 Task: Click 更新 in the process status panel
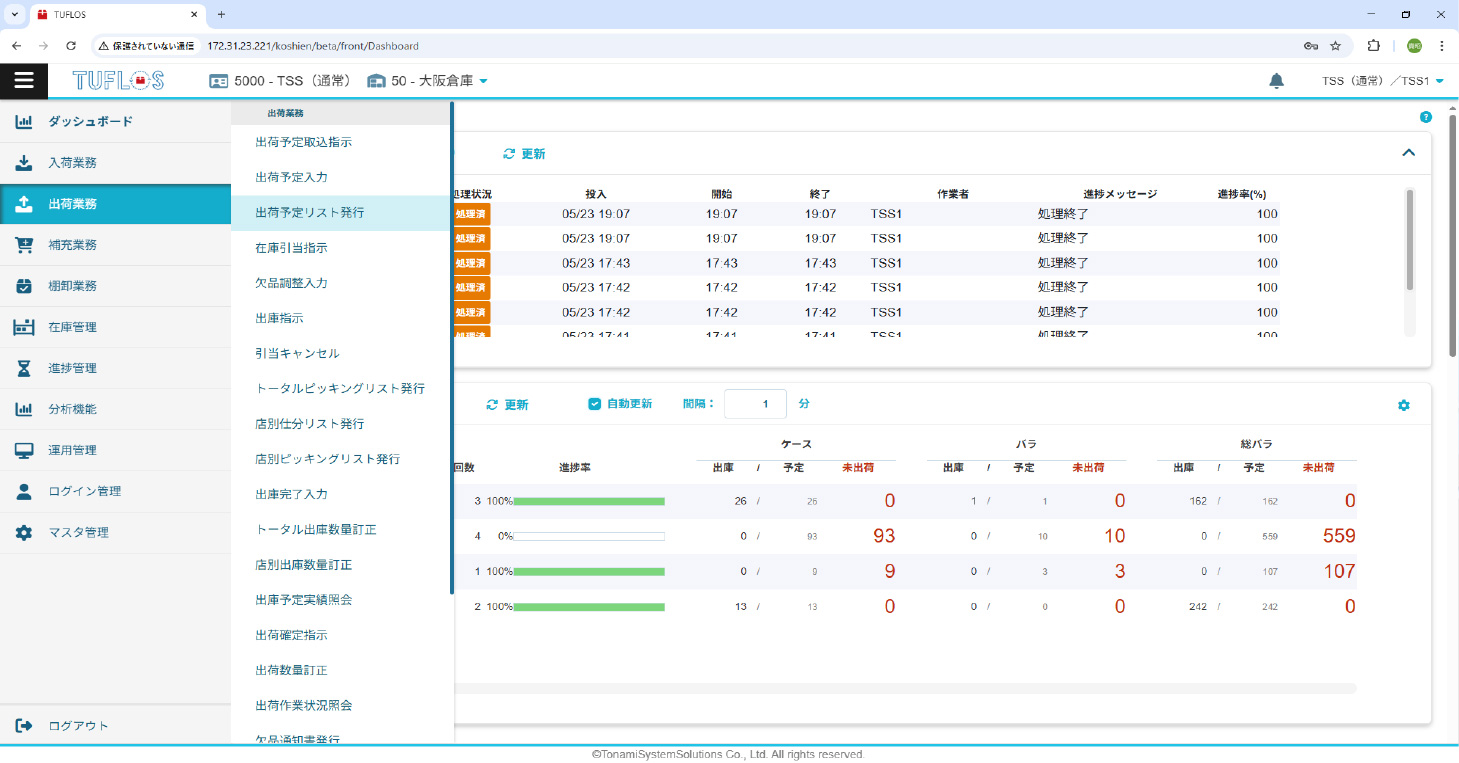(524, 154)
